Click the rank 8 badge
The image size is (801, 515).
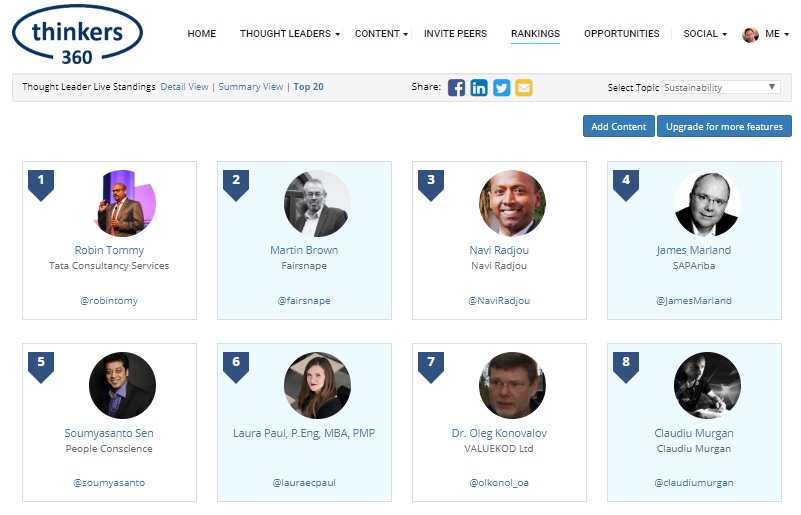626,367
